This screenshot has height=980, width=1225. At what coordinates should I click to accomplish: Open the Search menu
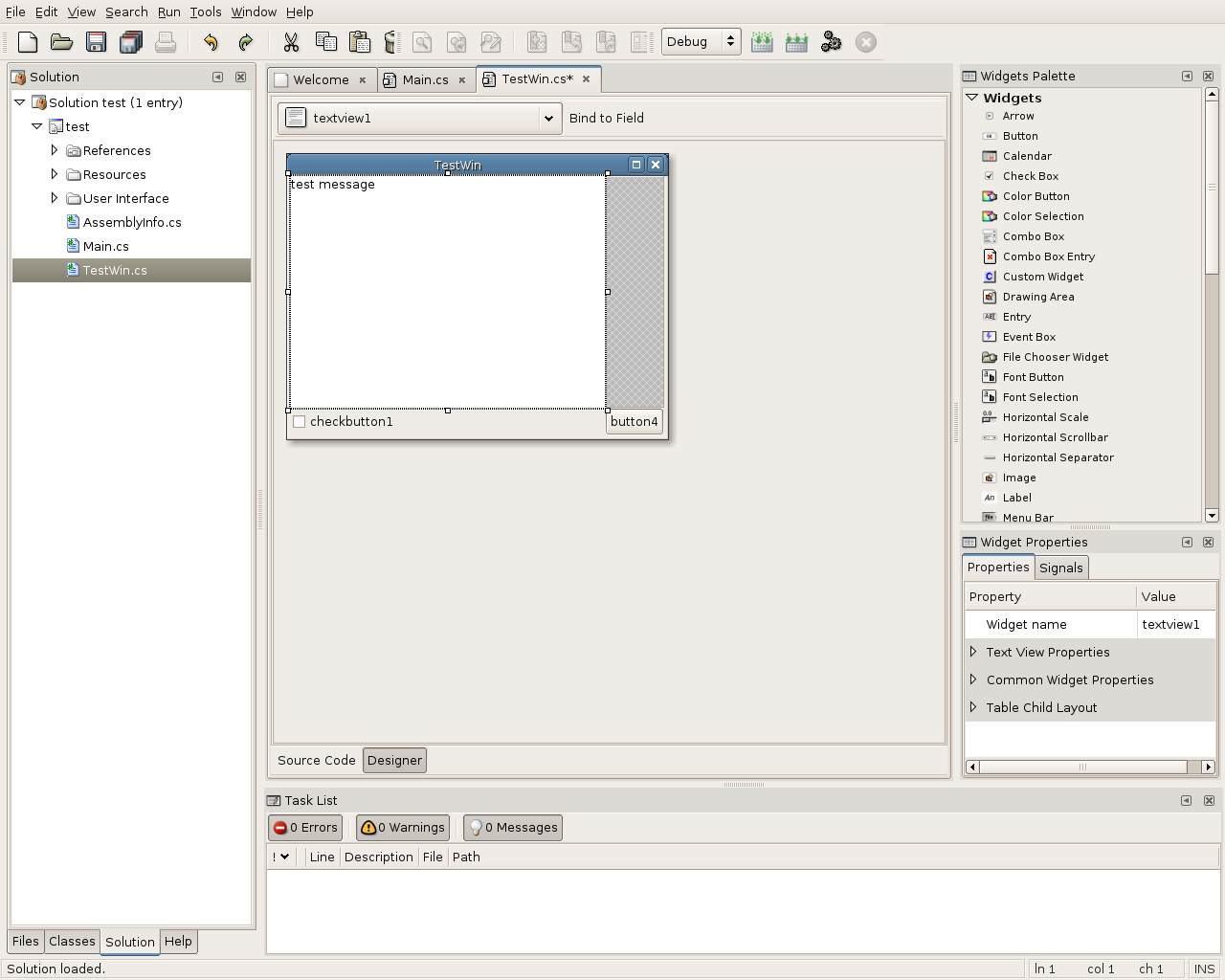(x=126, y=11)
